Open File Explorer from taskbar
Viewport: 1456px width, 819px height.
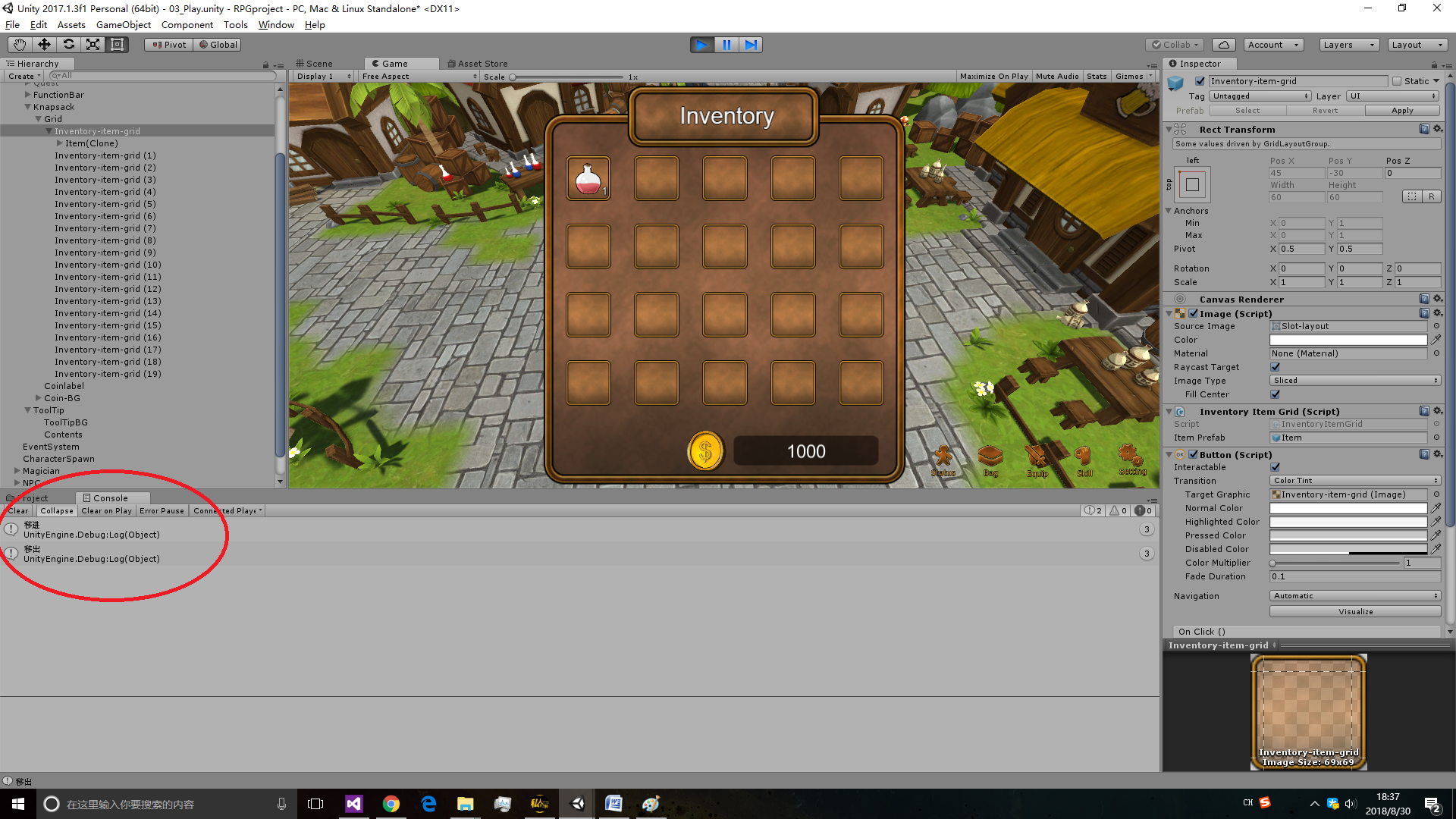click(465, 804)
